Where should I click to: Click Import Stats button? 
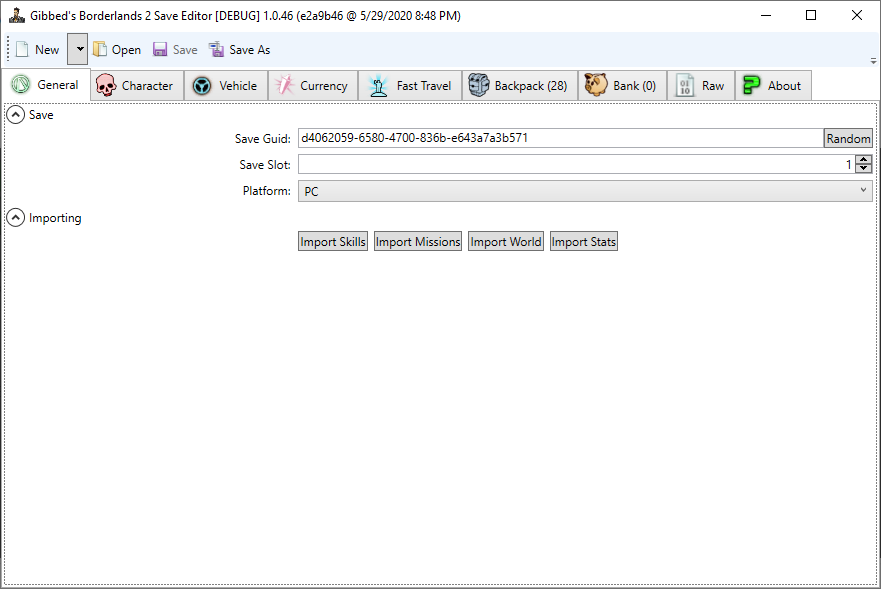tap(584, 242)
